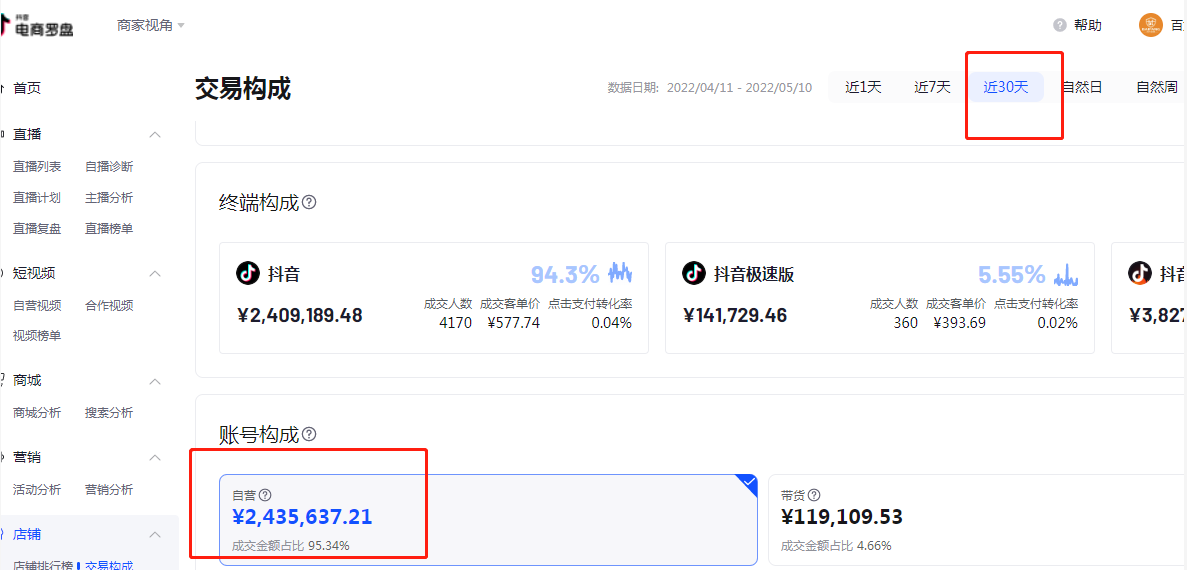Viewport: 1187px width, 570px height.
Task: Click the 抖音 trend sparkline chart icon
Action: (620, 273)
